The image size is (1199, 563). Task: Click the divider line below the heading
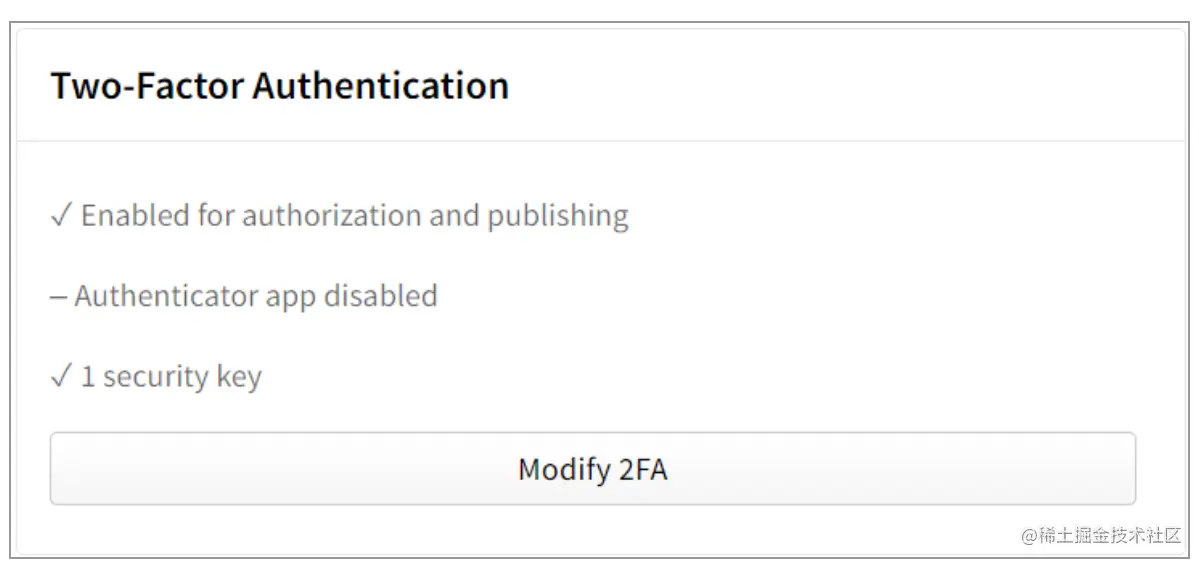600,141
